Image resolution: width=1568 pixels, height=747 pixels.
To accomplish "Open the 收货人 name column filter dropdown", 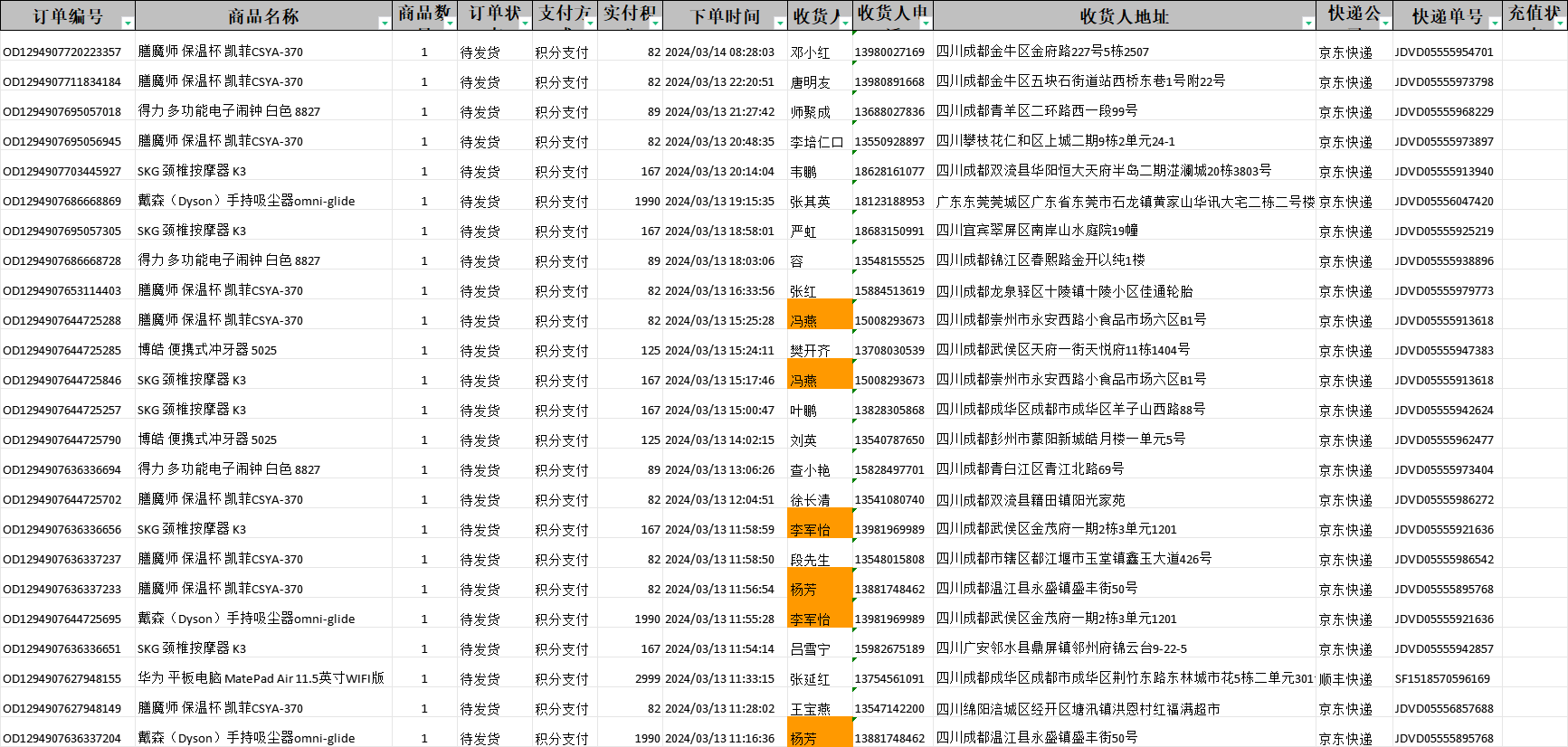I will pos(845,23).
